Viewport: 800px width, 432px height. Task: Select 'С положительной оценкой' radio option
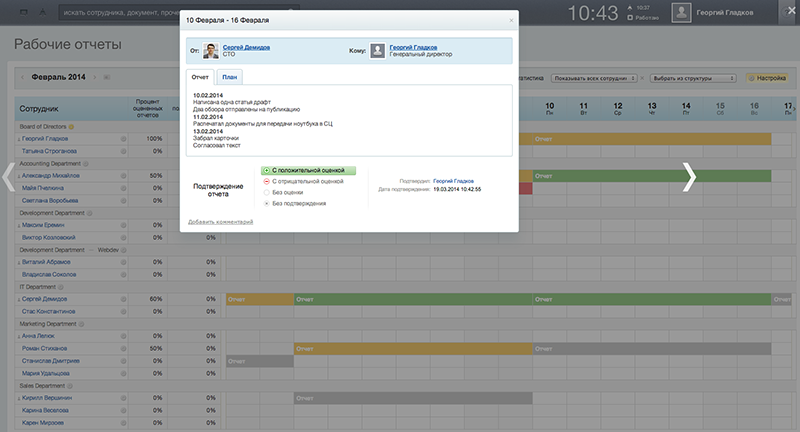[265, 171]
